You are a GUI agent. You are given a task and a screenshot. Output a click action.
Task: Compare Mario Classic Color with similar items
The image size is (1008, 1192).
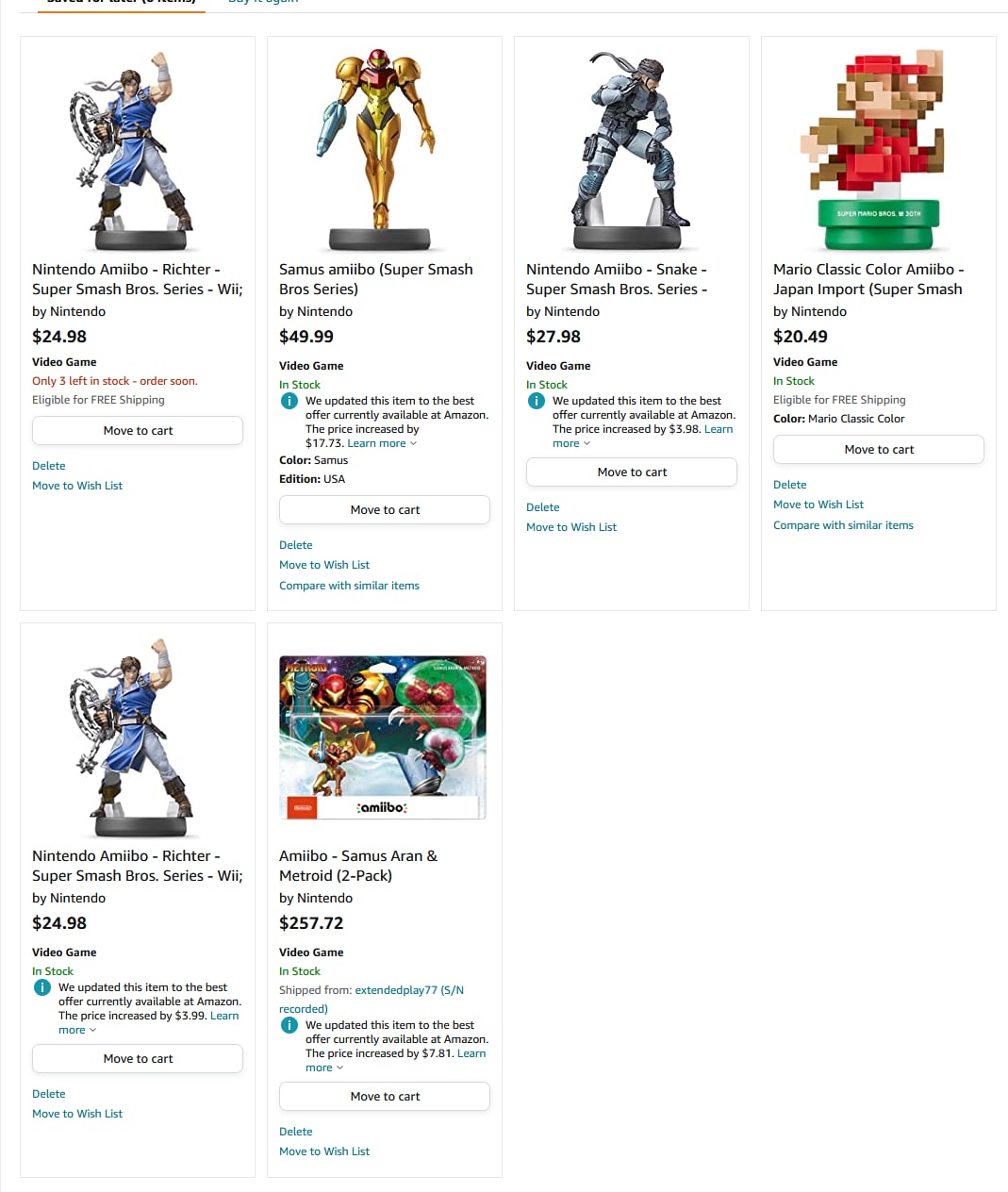click(x=843, y=525)
